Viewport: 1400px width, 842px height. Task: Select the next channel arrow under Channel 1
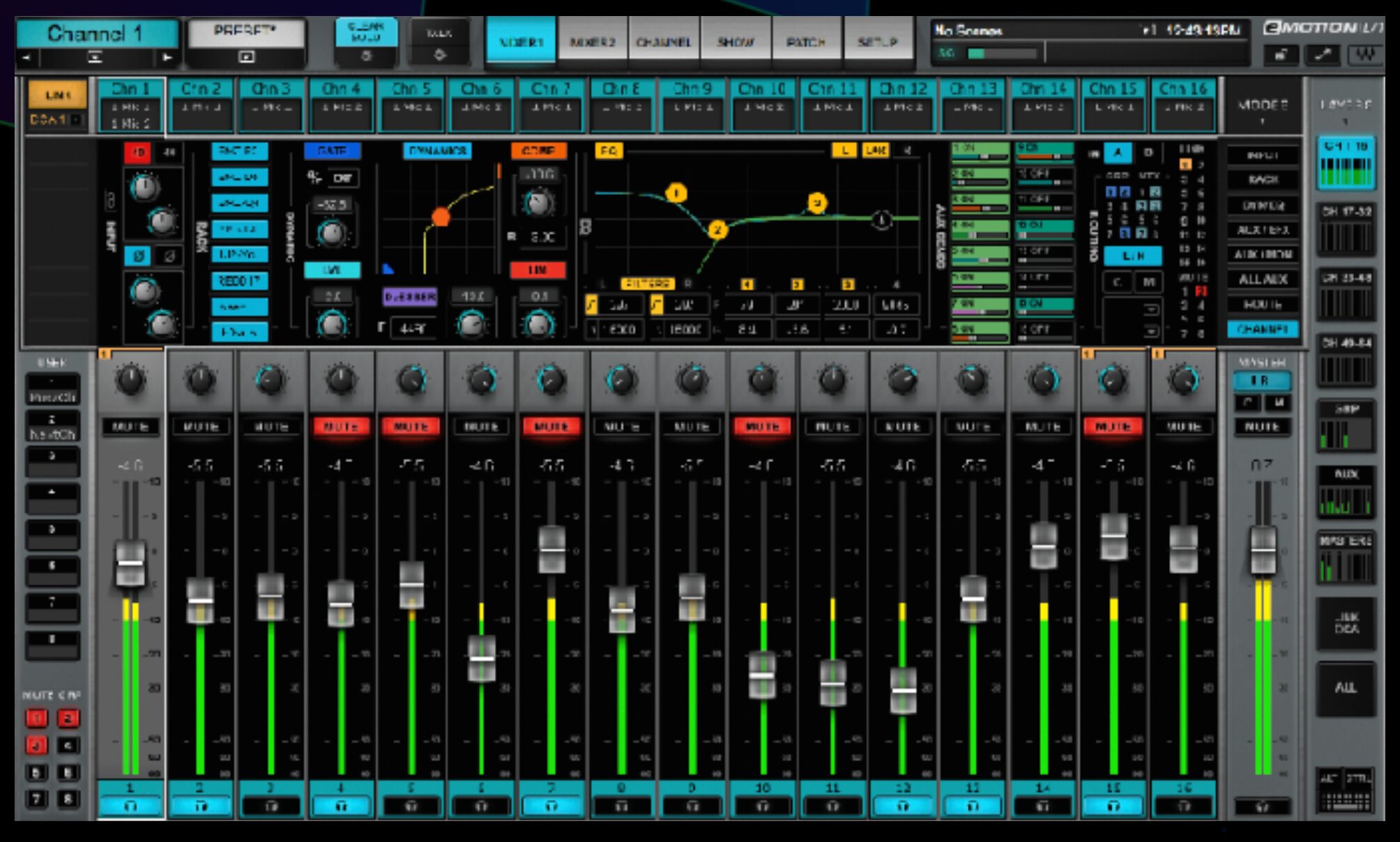click(167, 57)
